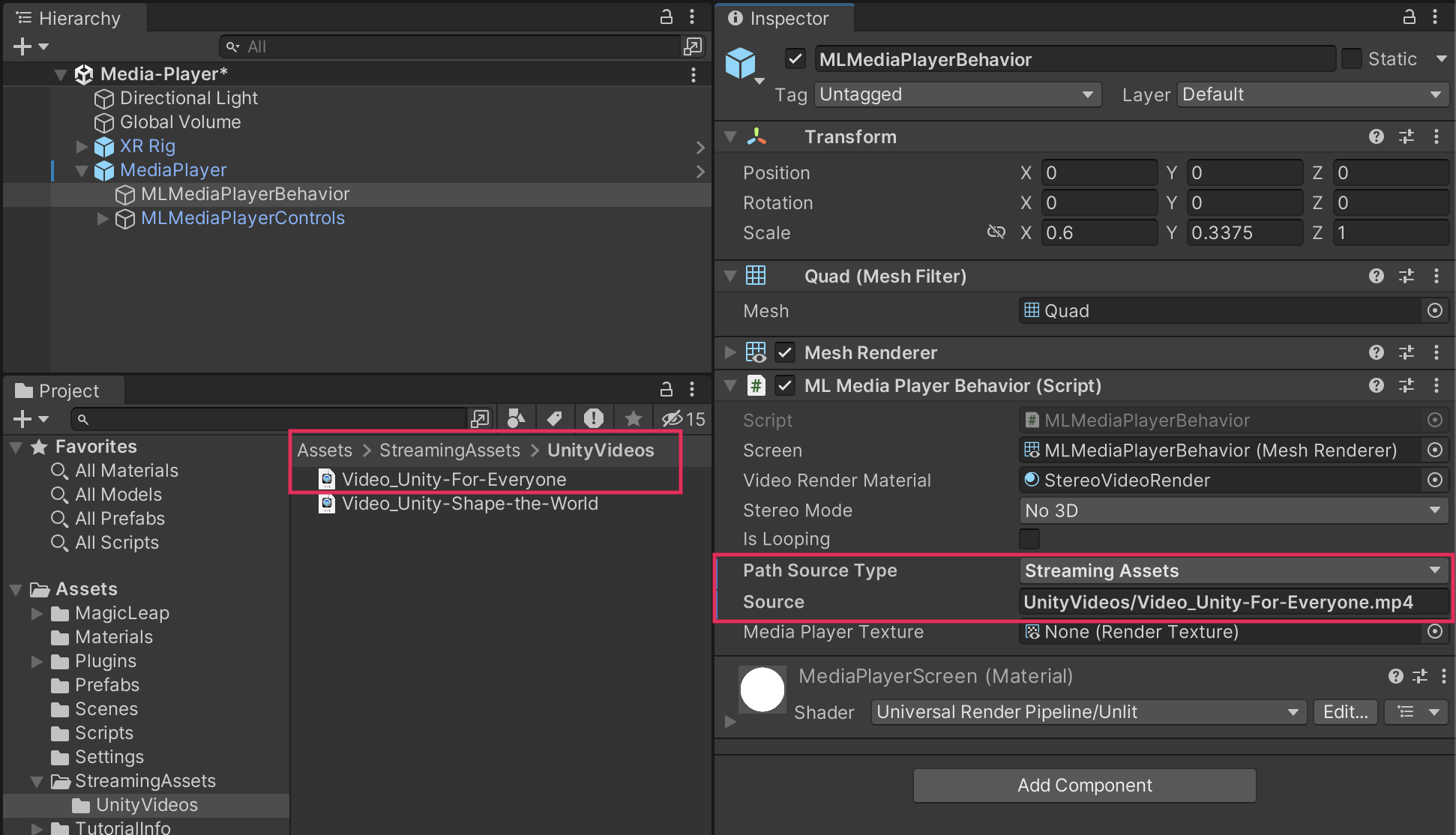Click the constrained proportions link icon for Scale
The image size is (1456, 835).
[996, 232]
